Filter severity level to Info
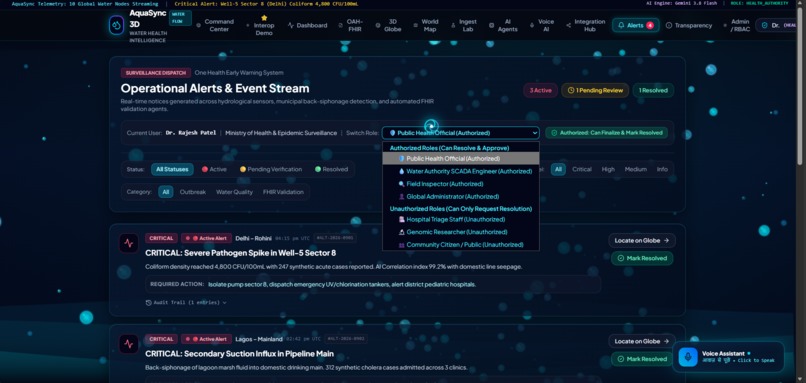 pyautogui.click(x=662, y=169)
